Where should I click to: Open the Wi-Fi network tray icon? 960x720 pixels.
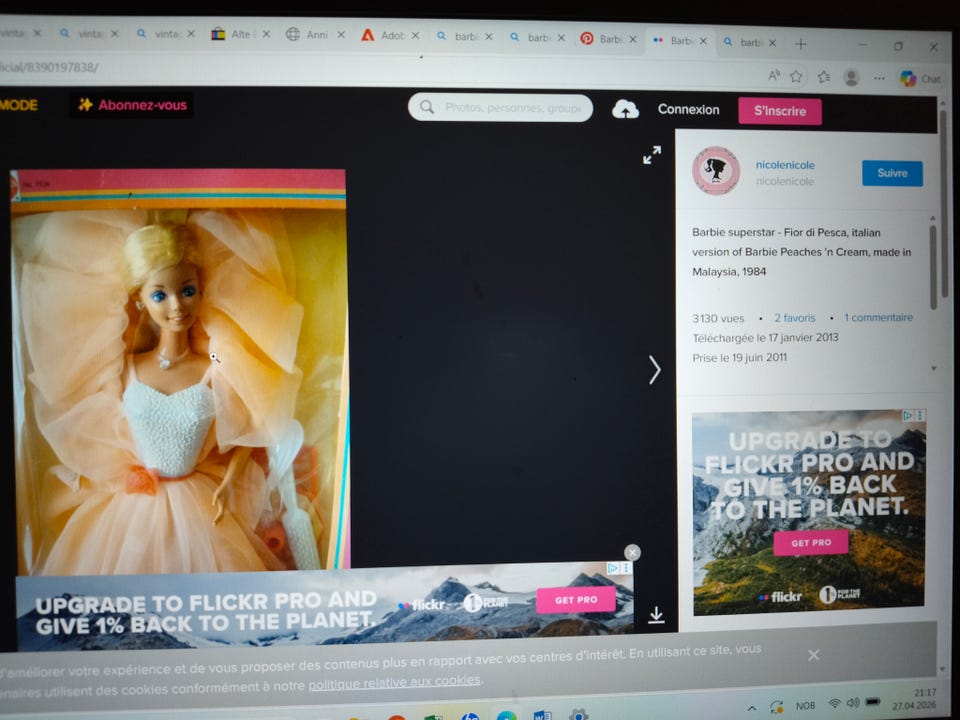coord(834,703)
